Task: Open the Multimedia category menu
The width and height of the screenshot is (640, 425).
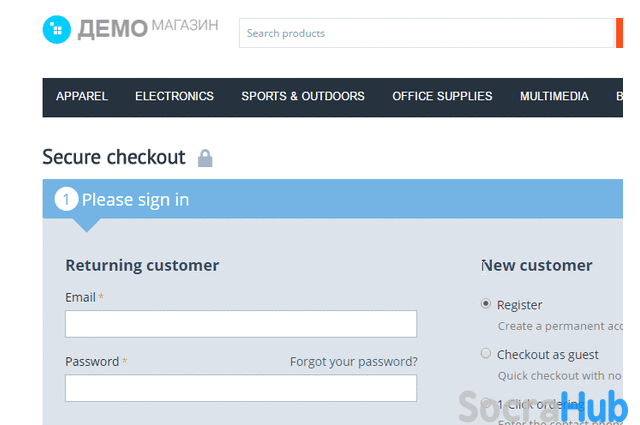Action: click(554, 96)
